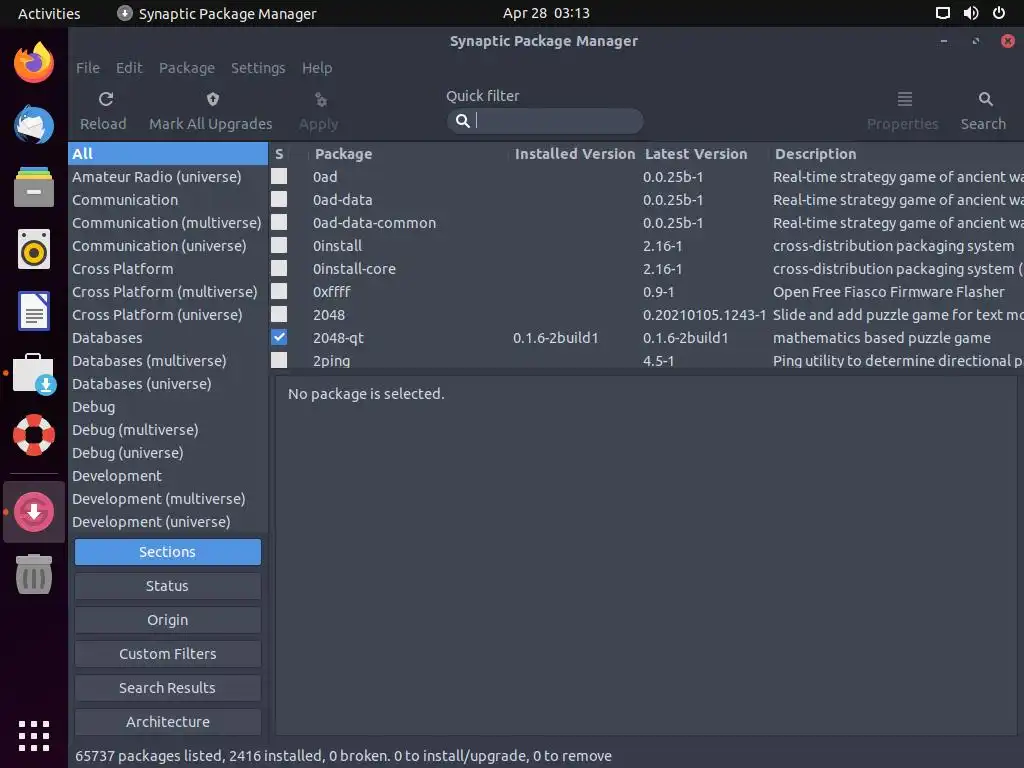Open the Activities overview
This screenshot has width=1024, height=768.
49,13
